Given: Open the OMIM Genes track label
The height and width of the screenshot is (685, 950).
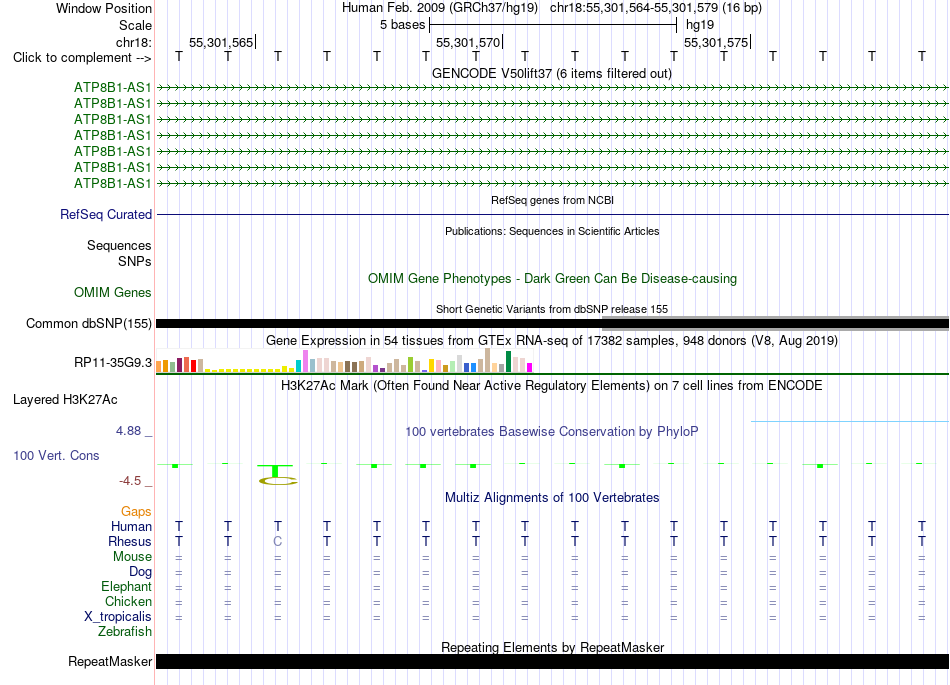Looking at the screenshot, I should click(113, 293).
